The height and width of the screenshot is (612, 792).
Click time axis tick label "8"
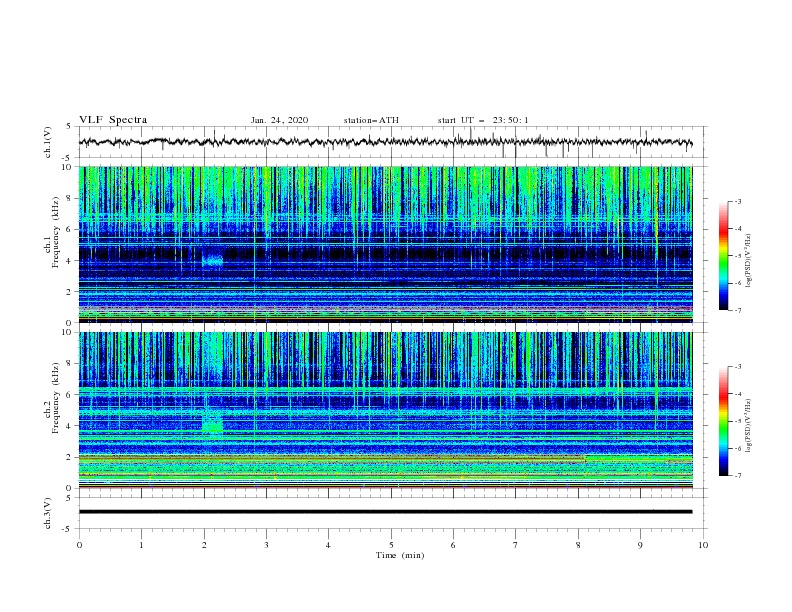[x=578, y=545]
